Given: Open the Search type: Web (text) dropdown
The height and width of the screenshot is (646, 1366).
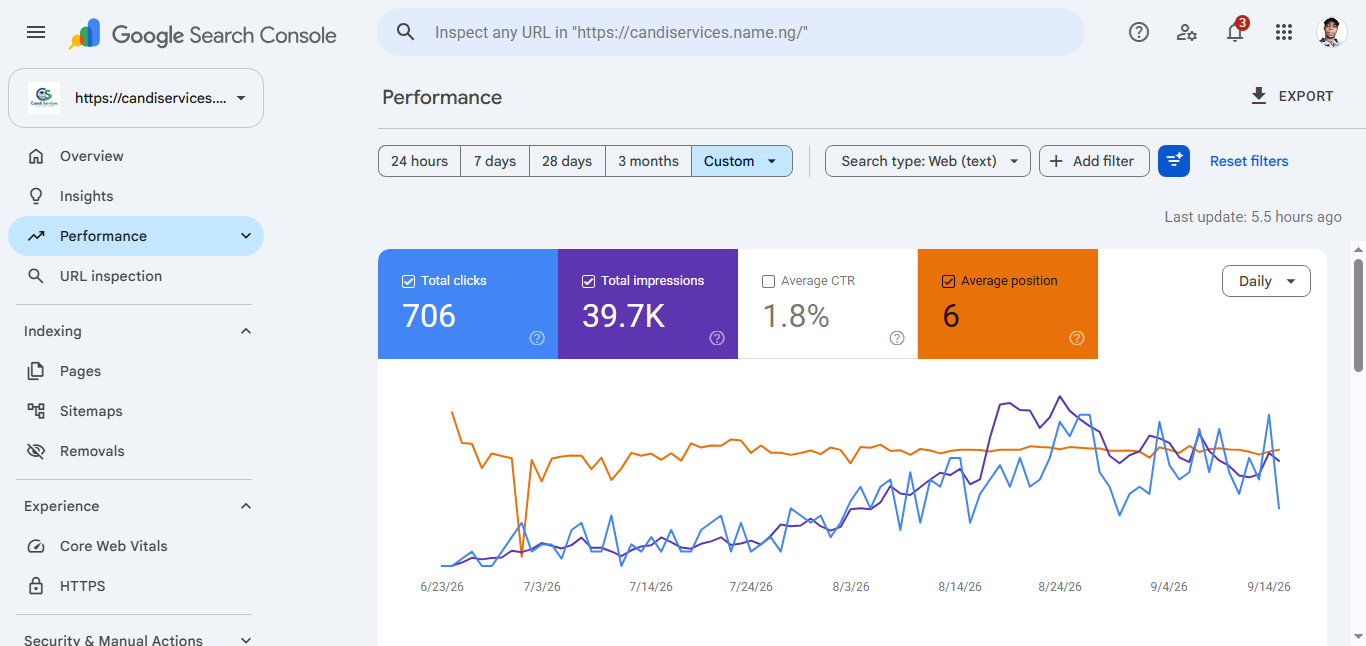Looking at the screenshot, I should pos(928,161).
